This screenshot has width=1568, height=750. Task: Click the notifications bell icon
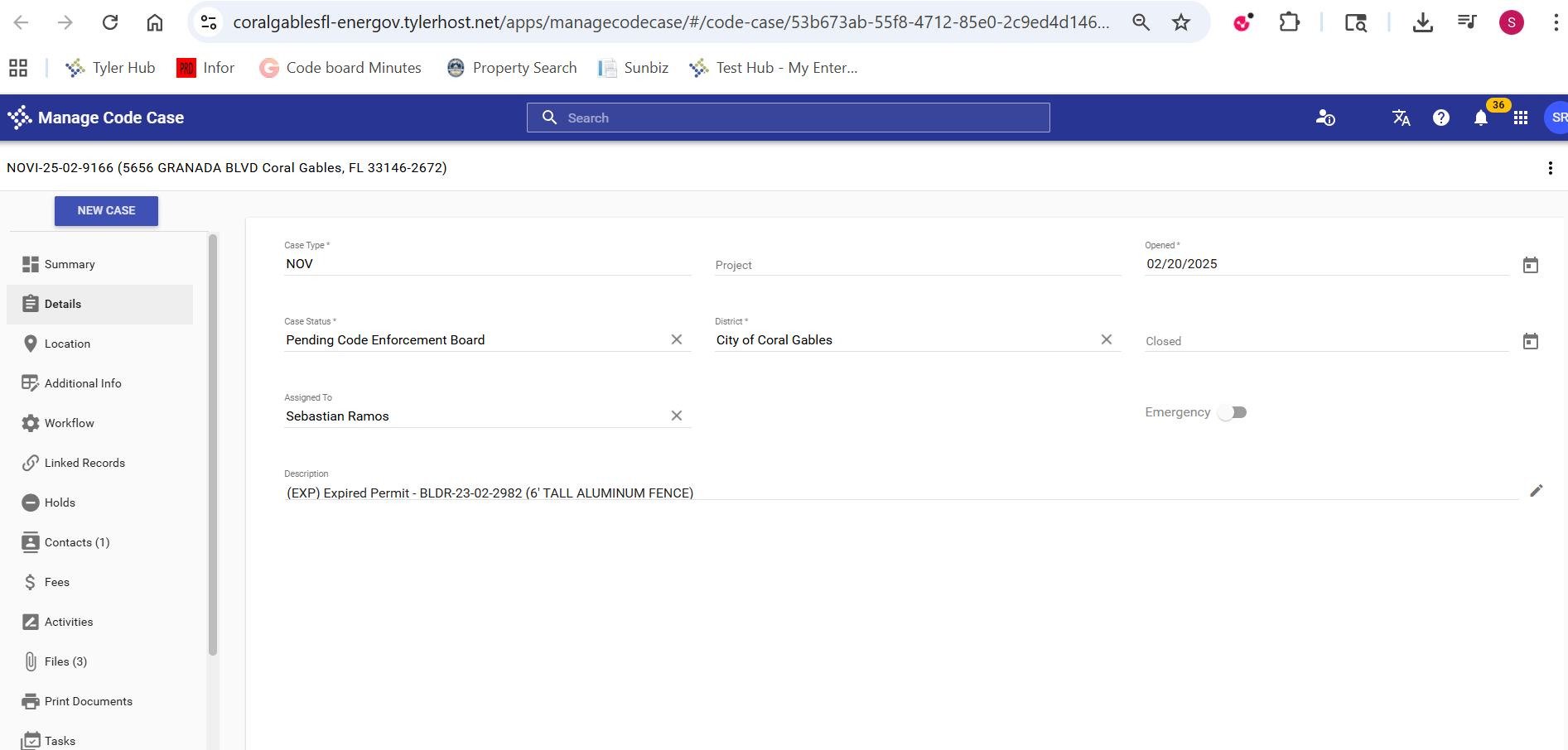pos(1481,118)
